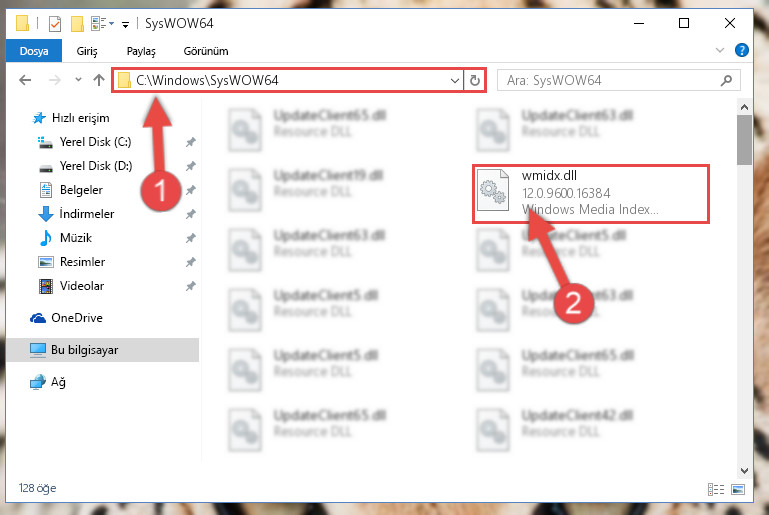Click the New folder icon in title bar
Screen dimensions: 769x515
pyautogui.click(x=77, y=23)
